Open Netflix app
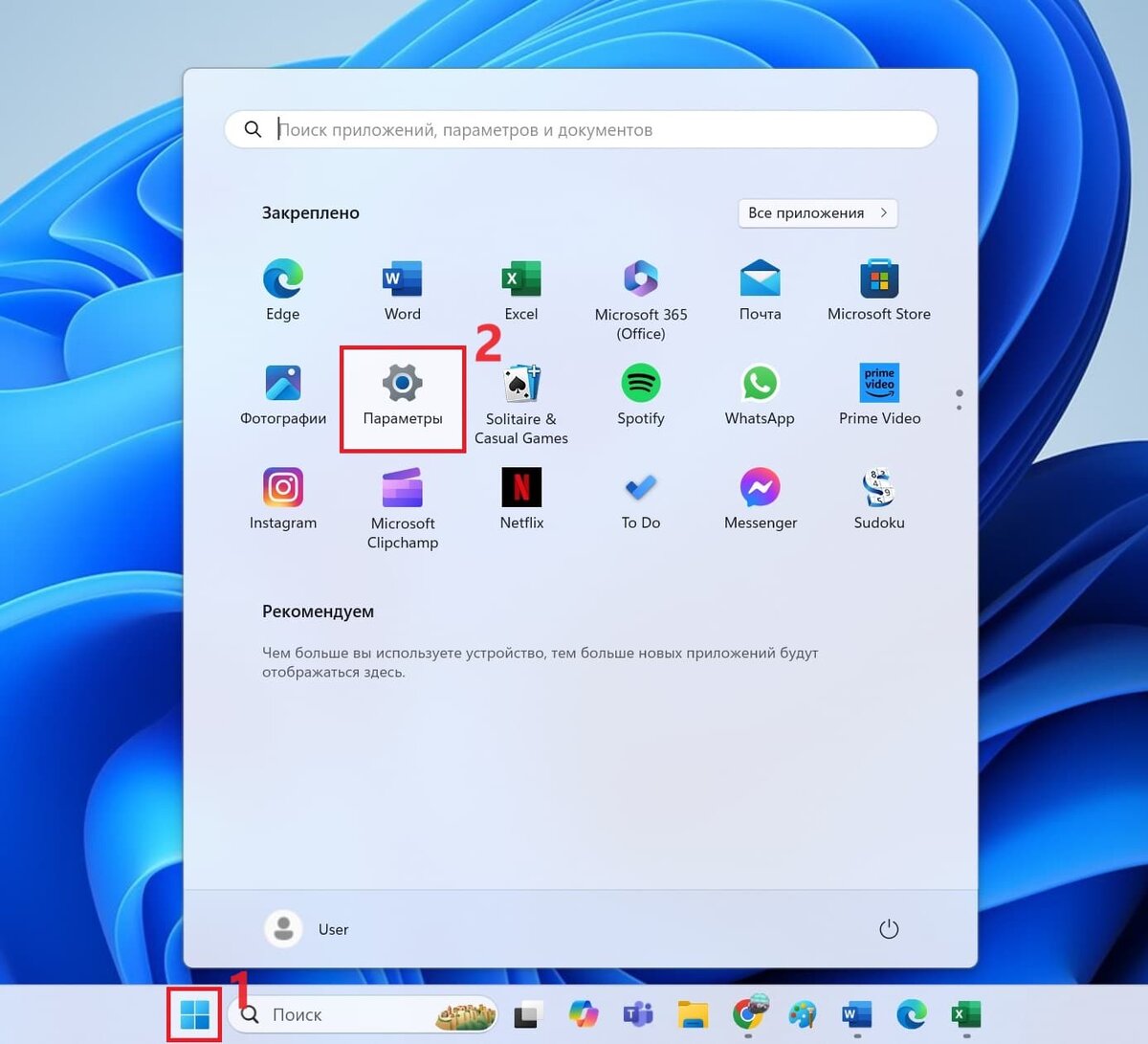Viewport: 1148px width, 1044px height. pyautogui.click(x=521, y=500)
